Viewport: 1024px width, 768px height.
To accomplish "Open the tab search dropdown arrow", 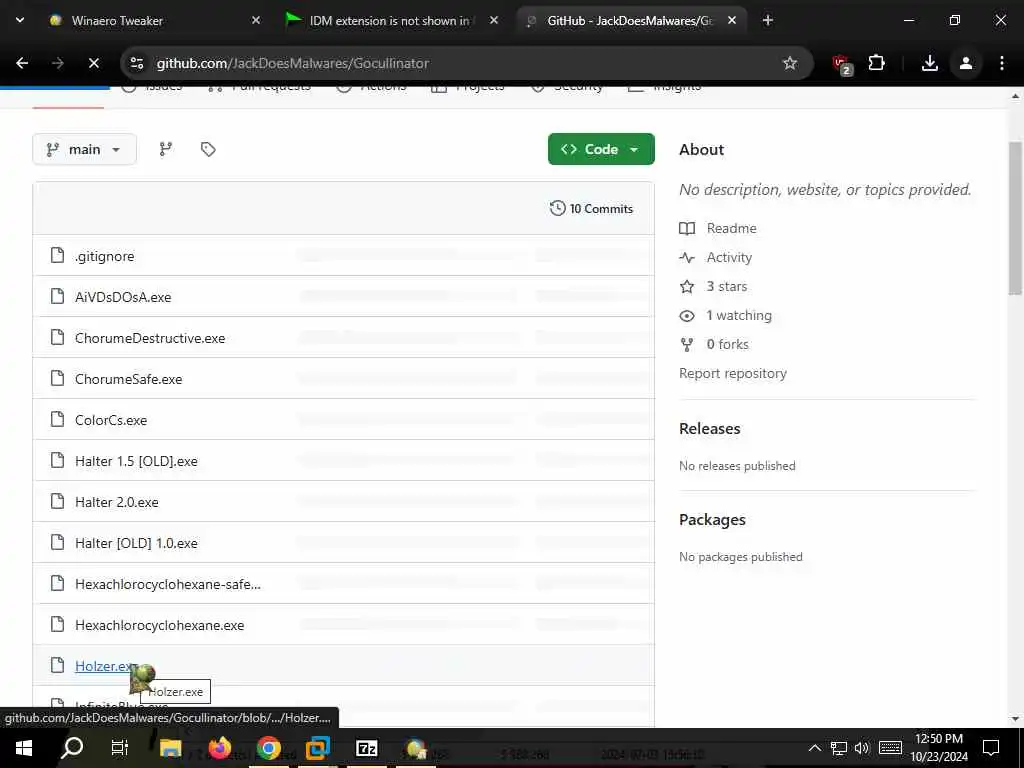I will click(x=20, y=20).
